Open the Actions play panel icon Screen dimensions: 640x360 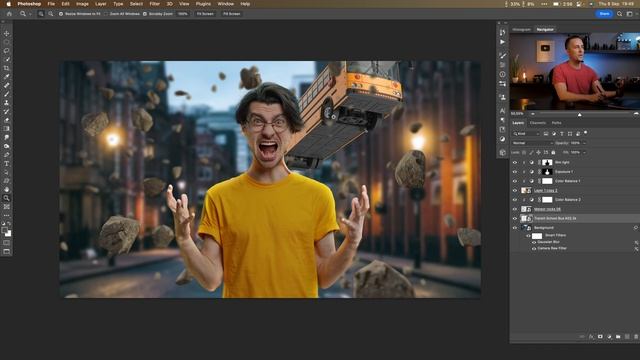point(502,42)
